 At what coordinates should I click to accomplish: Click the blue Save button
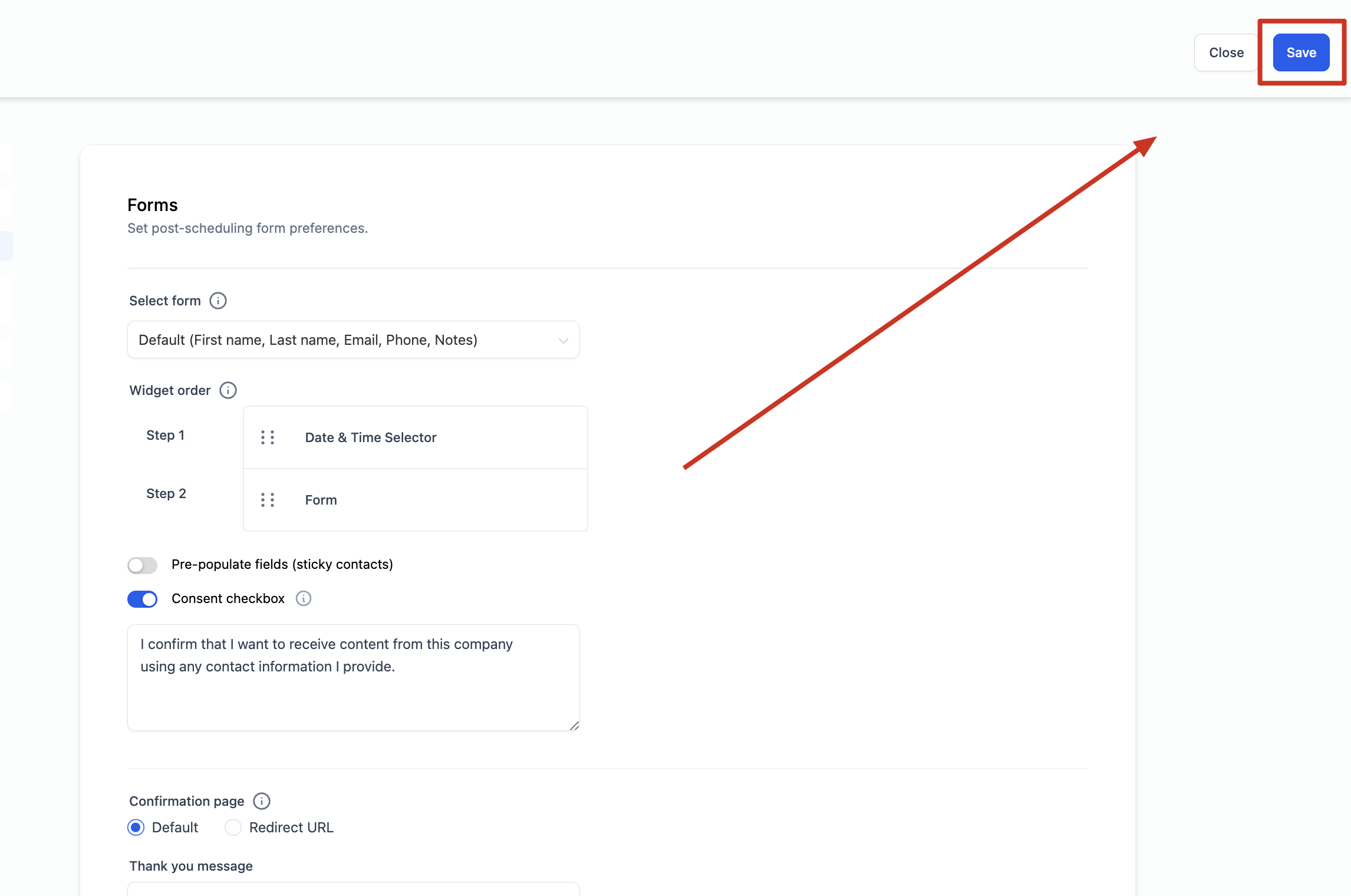1301,52
